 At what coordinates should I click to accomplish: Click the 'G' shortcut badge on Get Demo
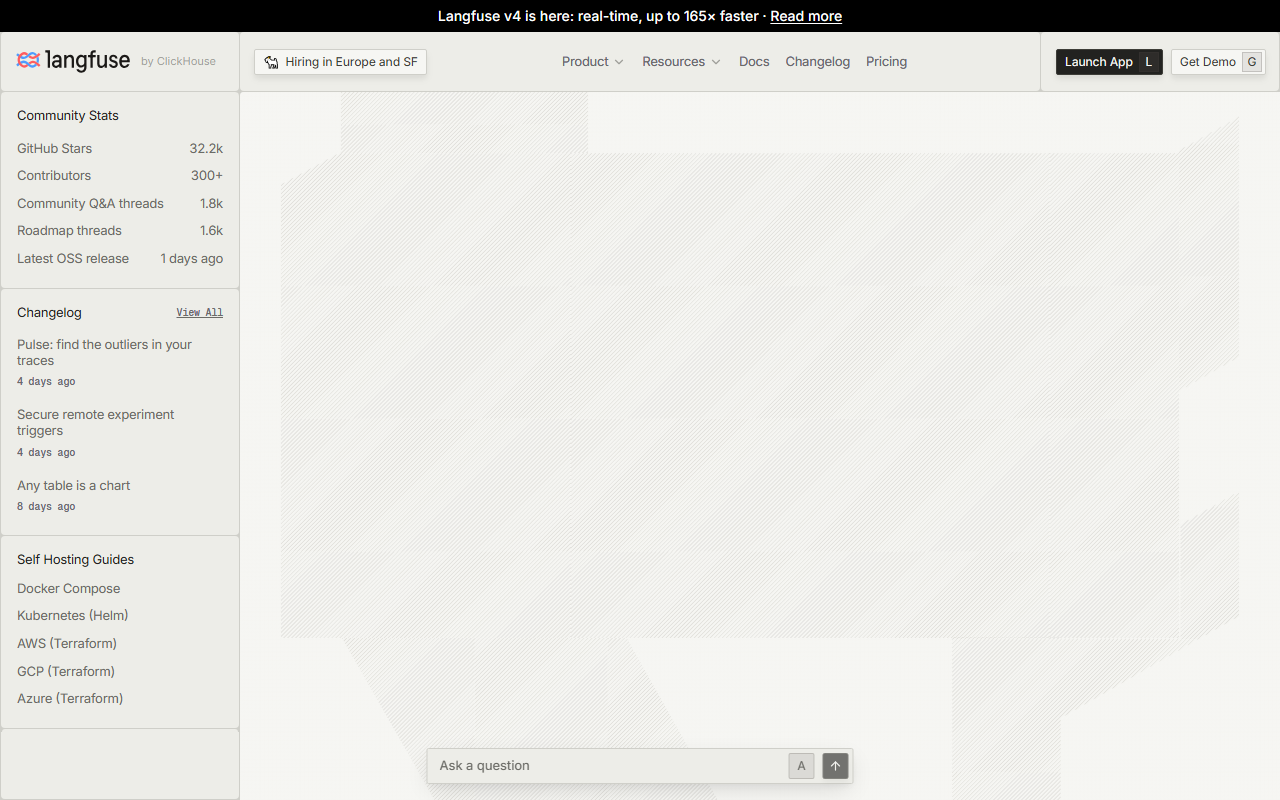click(1252, 62)
